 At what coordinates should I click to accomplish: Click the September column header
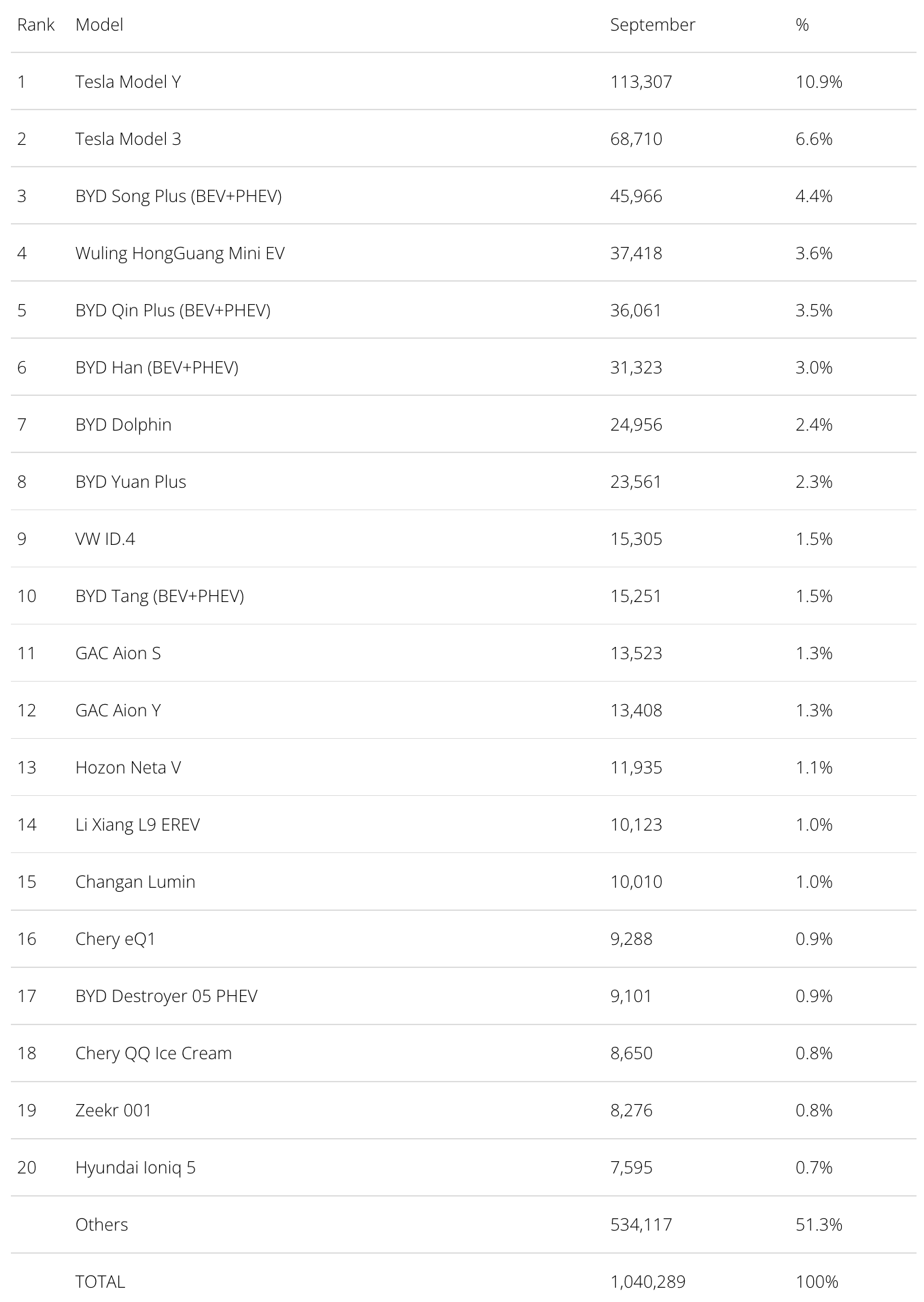point(652,24)
